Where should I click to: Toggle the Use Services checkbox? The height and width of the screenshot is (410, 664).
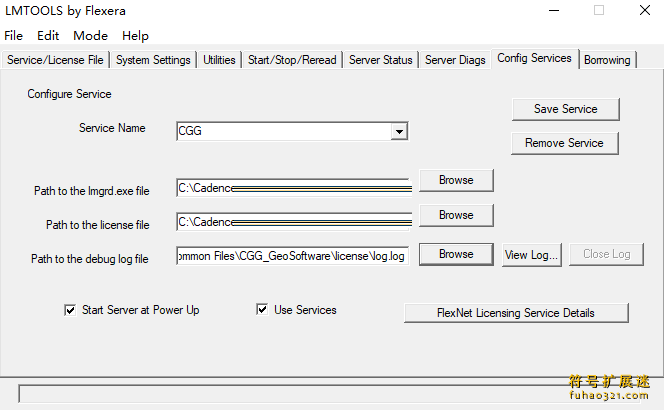(x=262, y=309)
